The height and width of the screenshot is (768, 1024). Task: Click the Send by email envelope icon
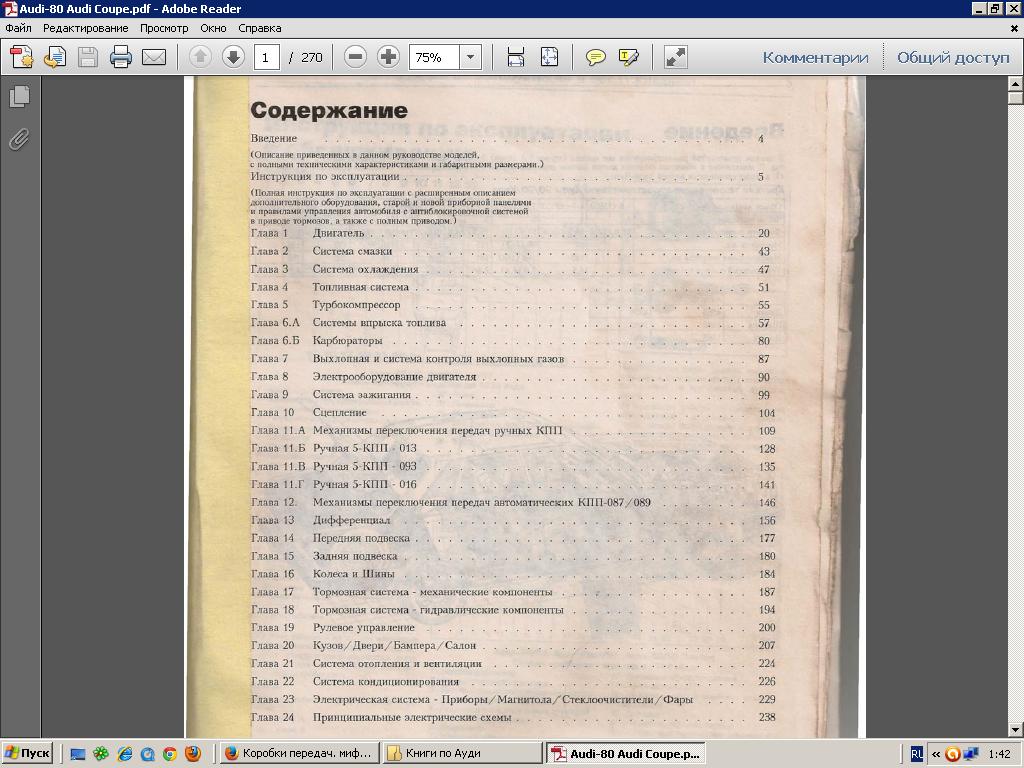pos(154,57)
